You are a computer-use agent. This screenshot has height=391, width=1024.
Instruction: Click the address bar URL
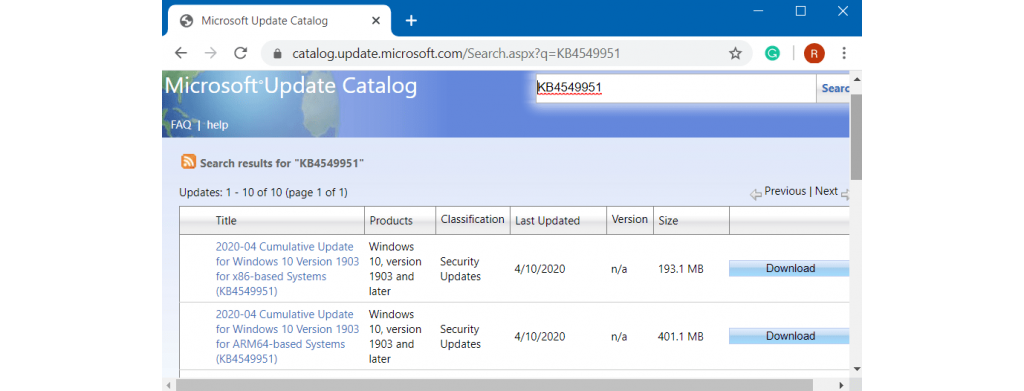tap(455, 54)
